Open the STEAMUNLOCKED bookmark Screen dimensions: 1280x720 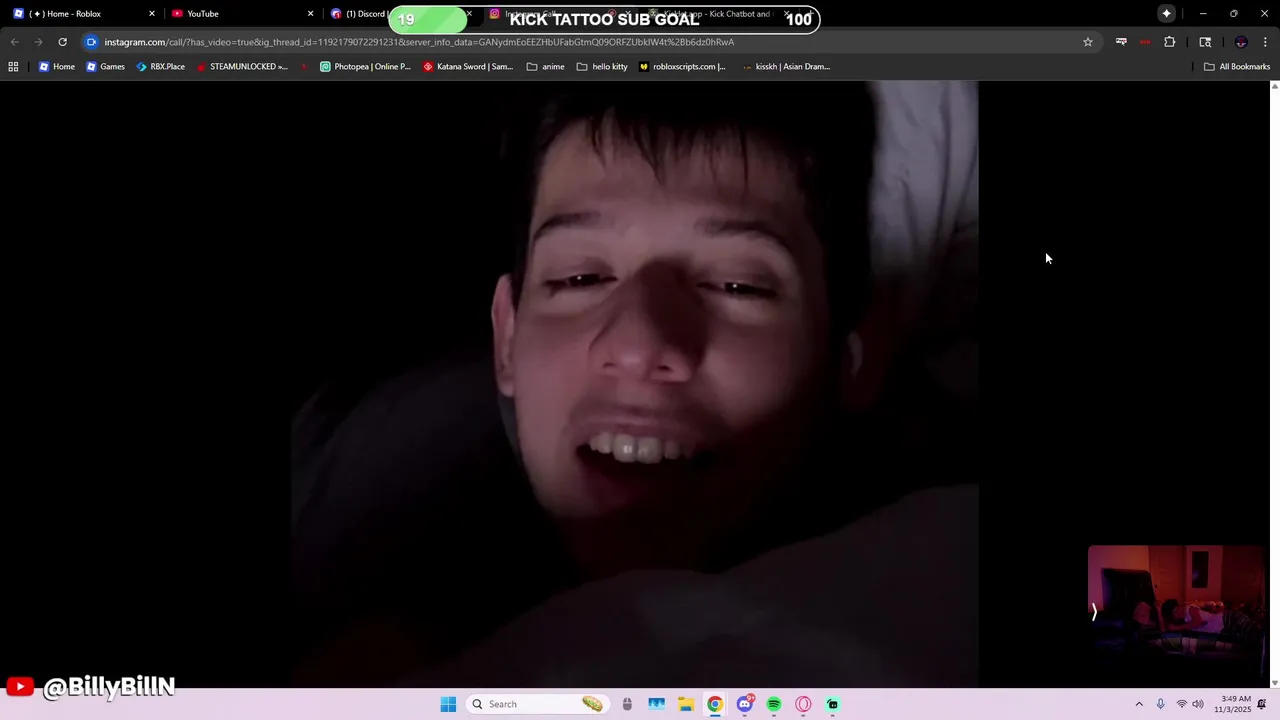coord(242,67)
